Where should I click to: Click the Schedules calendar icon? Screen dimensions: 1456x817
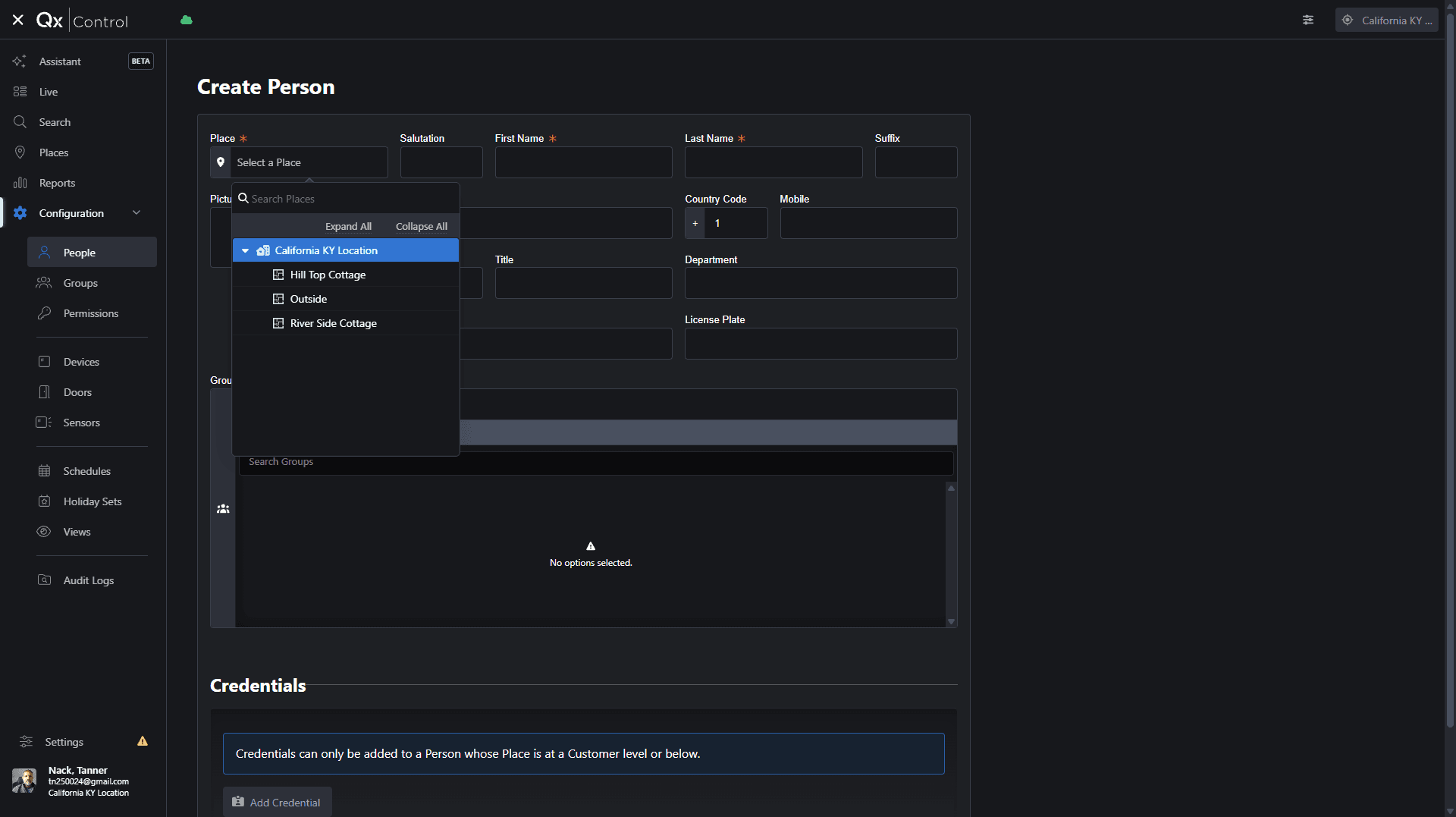(x=44, y=471)
